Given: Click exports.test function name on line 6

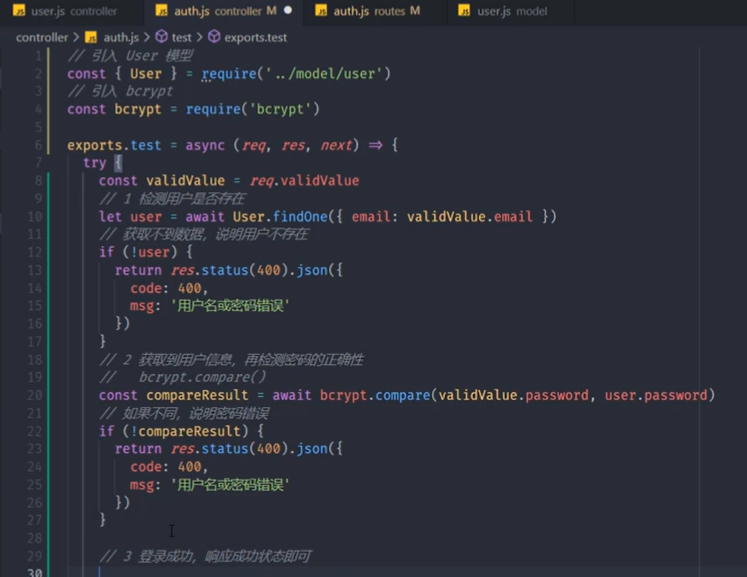Looking at the screenshot, I should click(x=114, y=145).
